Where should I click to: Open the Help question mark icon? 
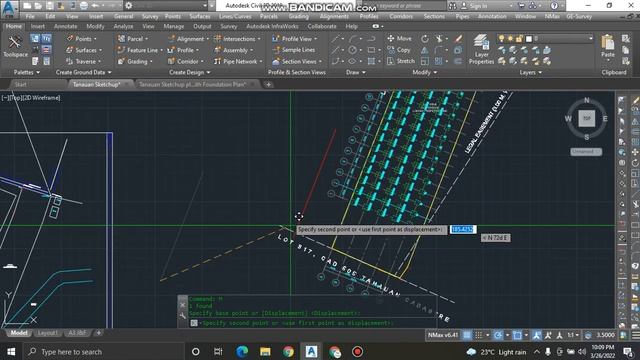tap(554, 6)
